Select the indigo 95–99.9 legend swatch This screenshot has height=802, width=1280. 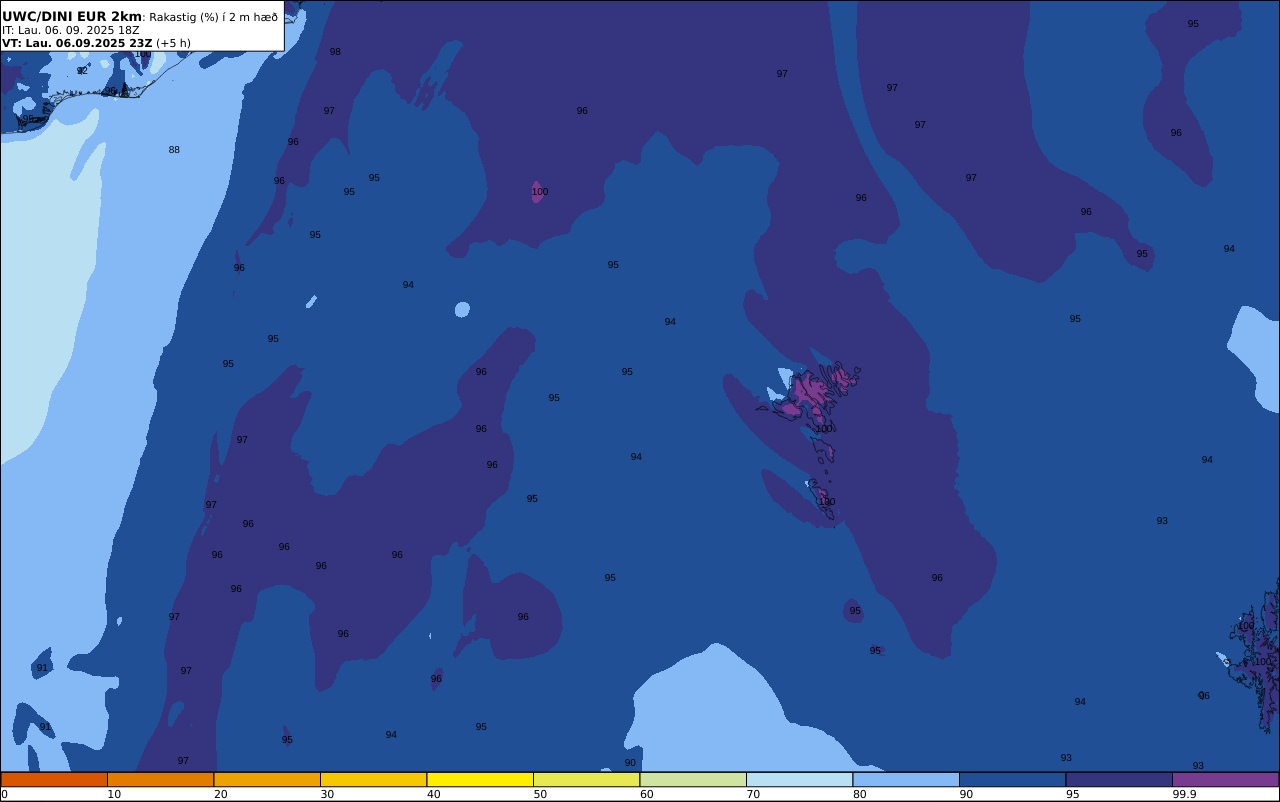point(1119,779)
